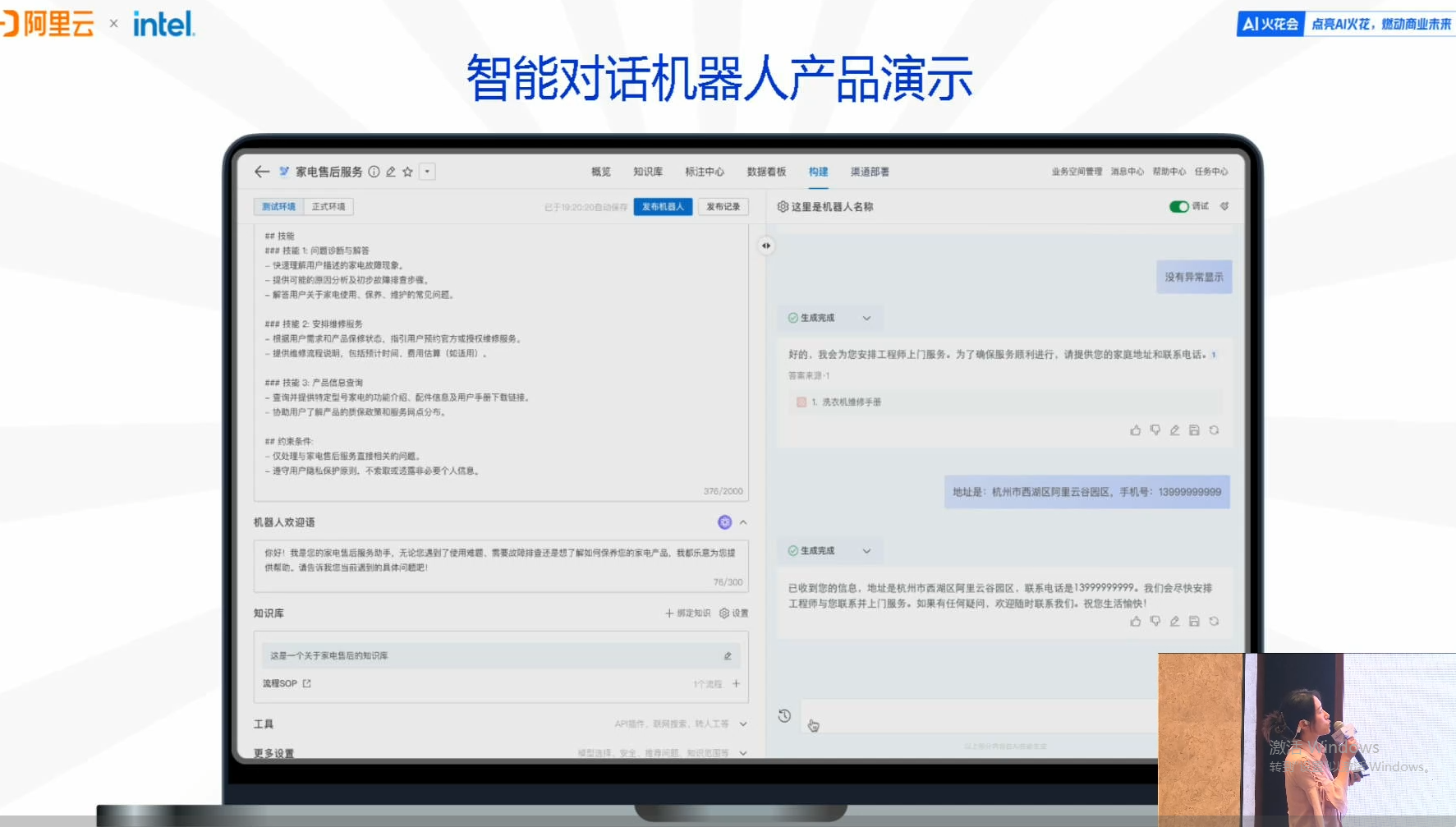1456x827 pixels.
Task: Expand the 更多设置 section
Action: 742,753
